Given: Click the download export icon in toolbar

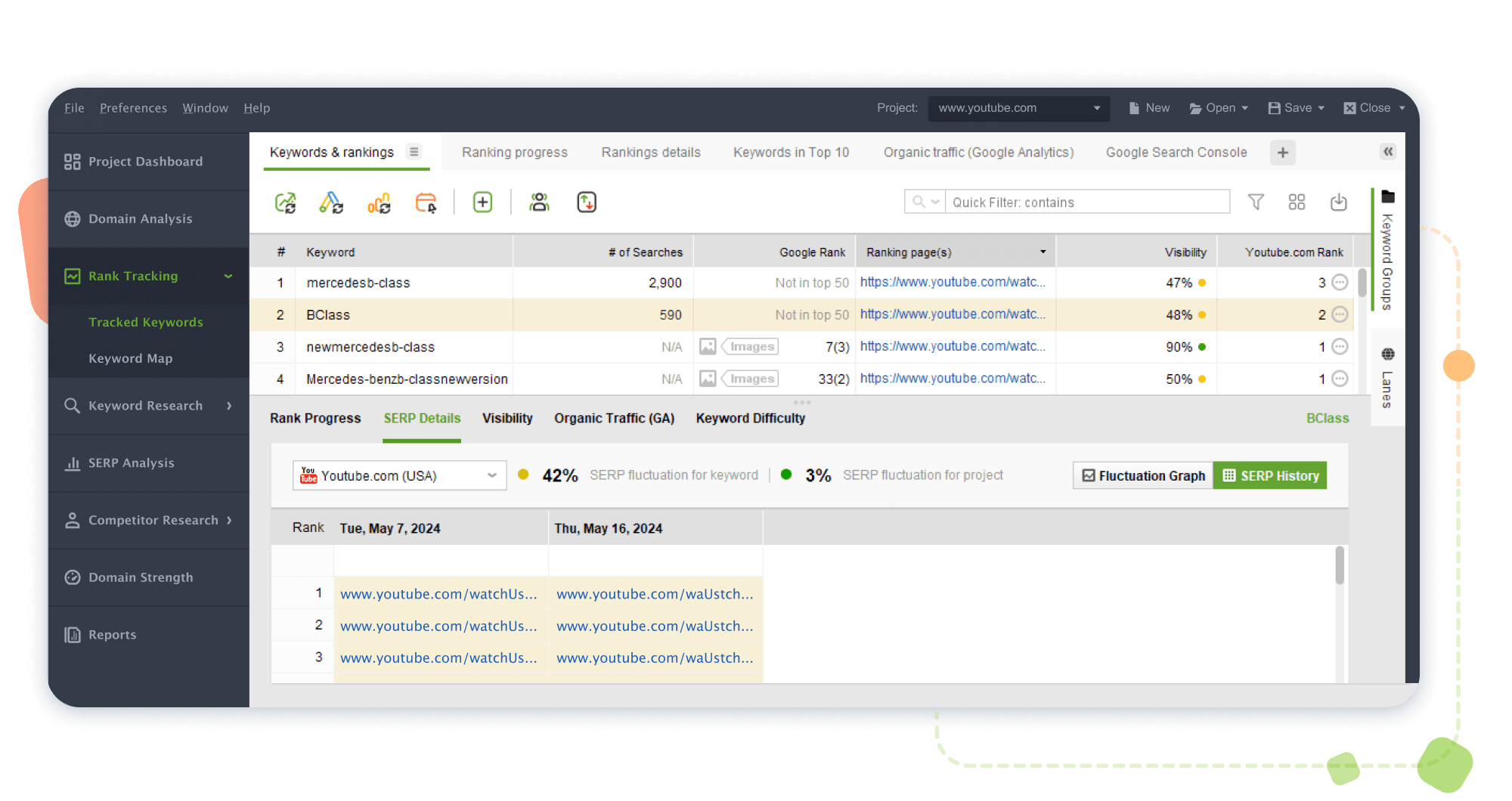Looking at the screenshot, I should pyautogui.click(x=1338, y=203).
